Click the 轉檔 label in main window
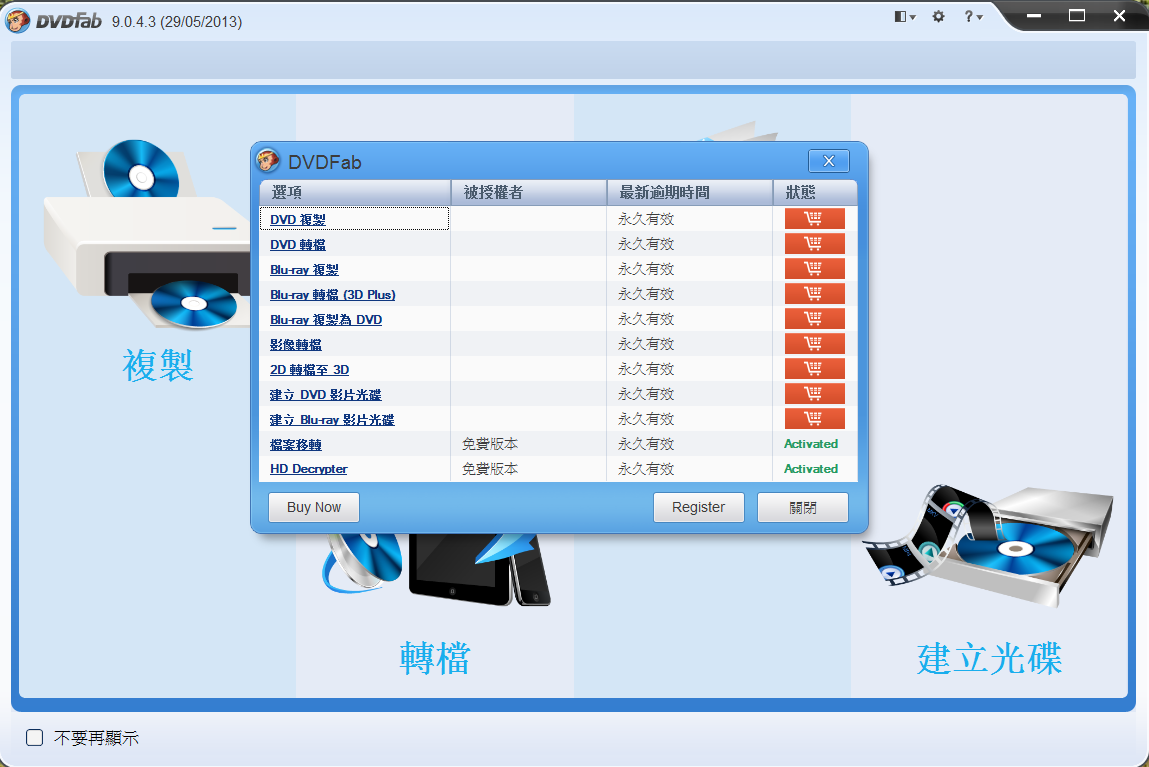Viewport: 1149px width, 767px height. [x=435, y=658]
